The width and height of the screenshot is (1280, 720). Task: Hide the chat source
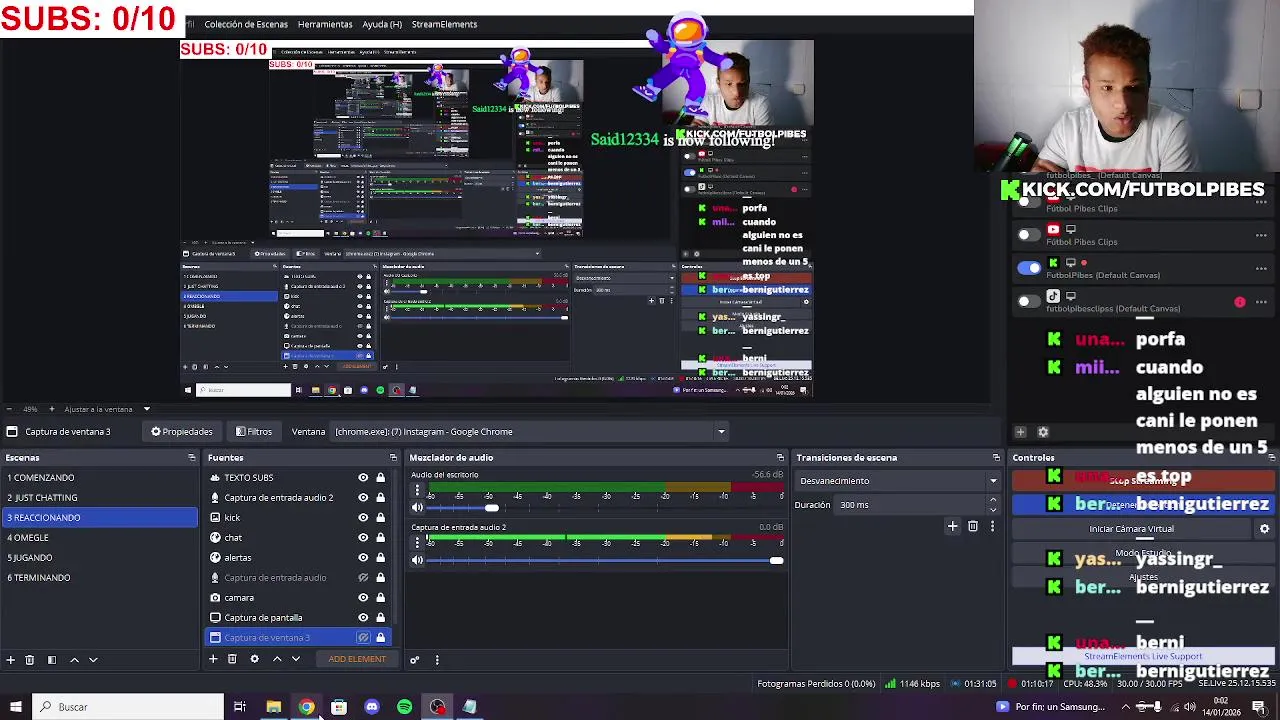coord(363,537)
